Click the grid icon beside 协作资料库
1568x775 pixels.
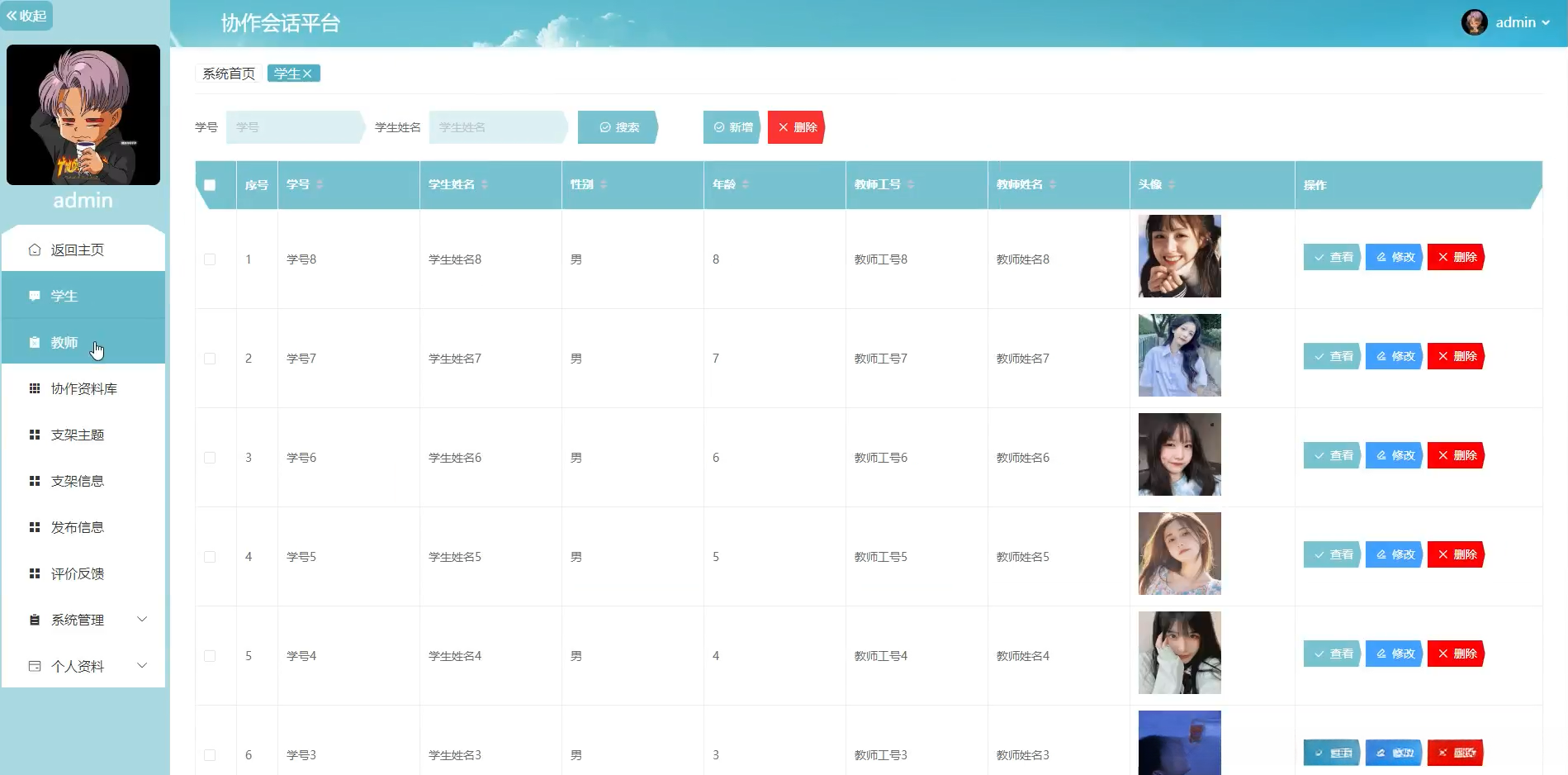[x=35, y=388]
